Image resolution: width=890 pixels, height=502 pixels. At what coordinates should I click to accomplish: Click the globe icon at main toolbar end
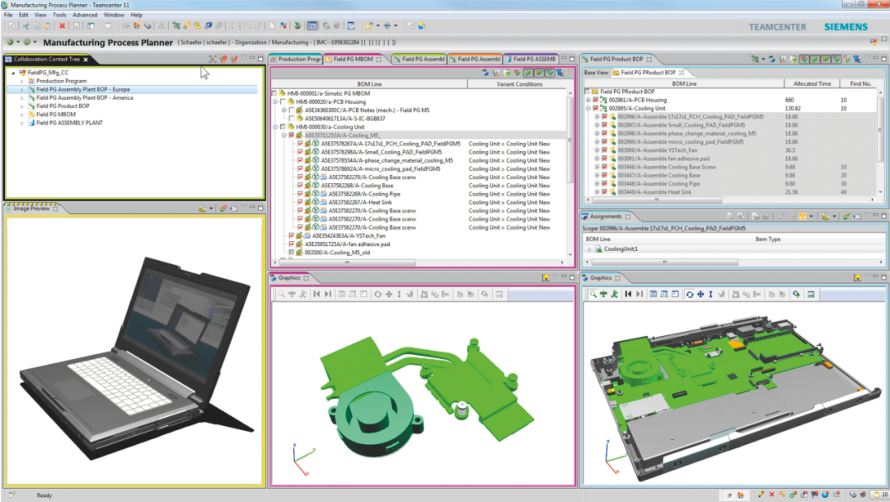coord(422,26)
